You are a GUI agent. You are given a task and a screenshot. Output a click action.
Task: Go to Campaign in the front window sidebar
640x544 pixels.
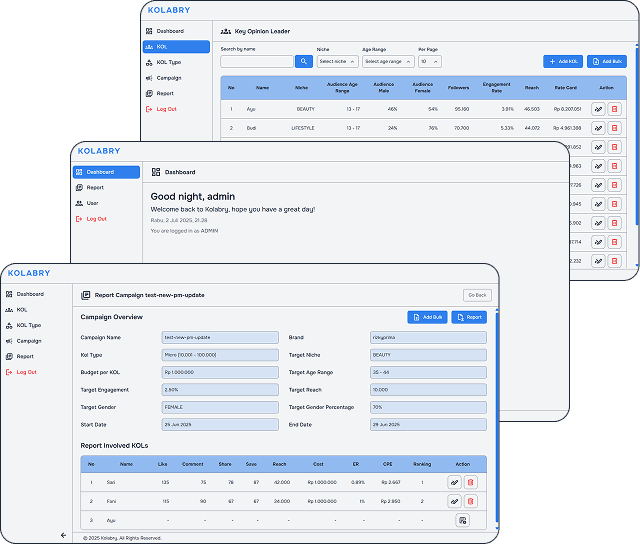click(29, 340)
